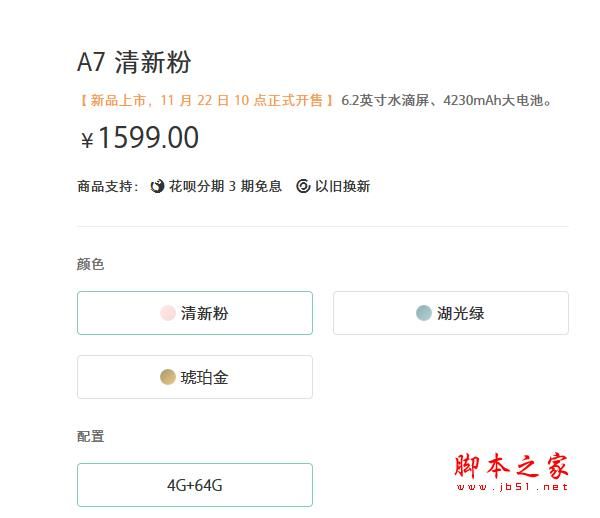Viewport: 600px width, 518px height.
Task: Click the orange new-launch promo text
Action: (x=207, y=101)
